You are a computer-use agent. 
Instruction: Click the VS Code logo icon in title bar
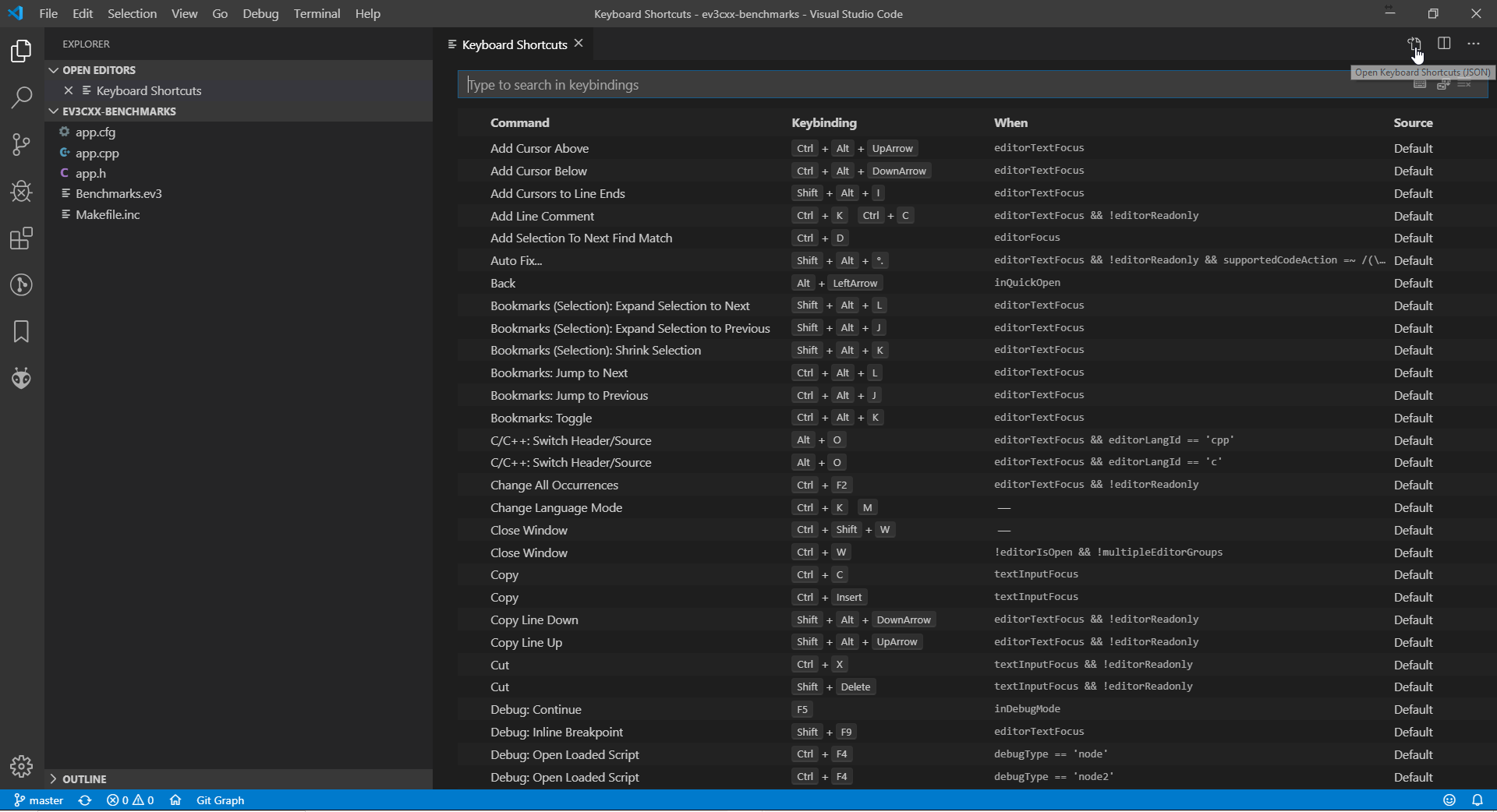[16, 13]
